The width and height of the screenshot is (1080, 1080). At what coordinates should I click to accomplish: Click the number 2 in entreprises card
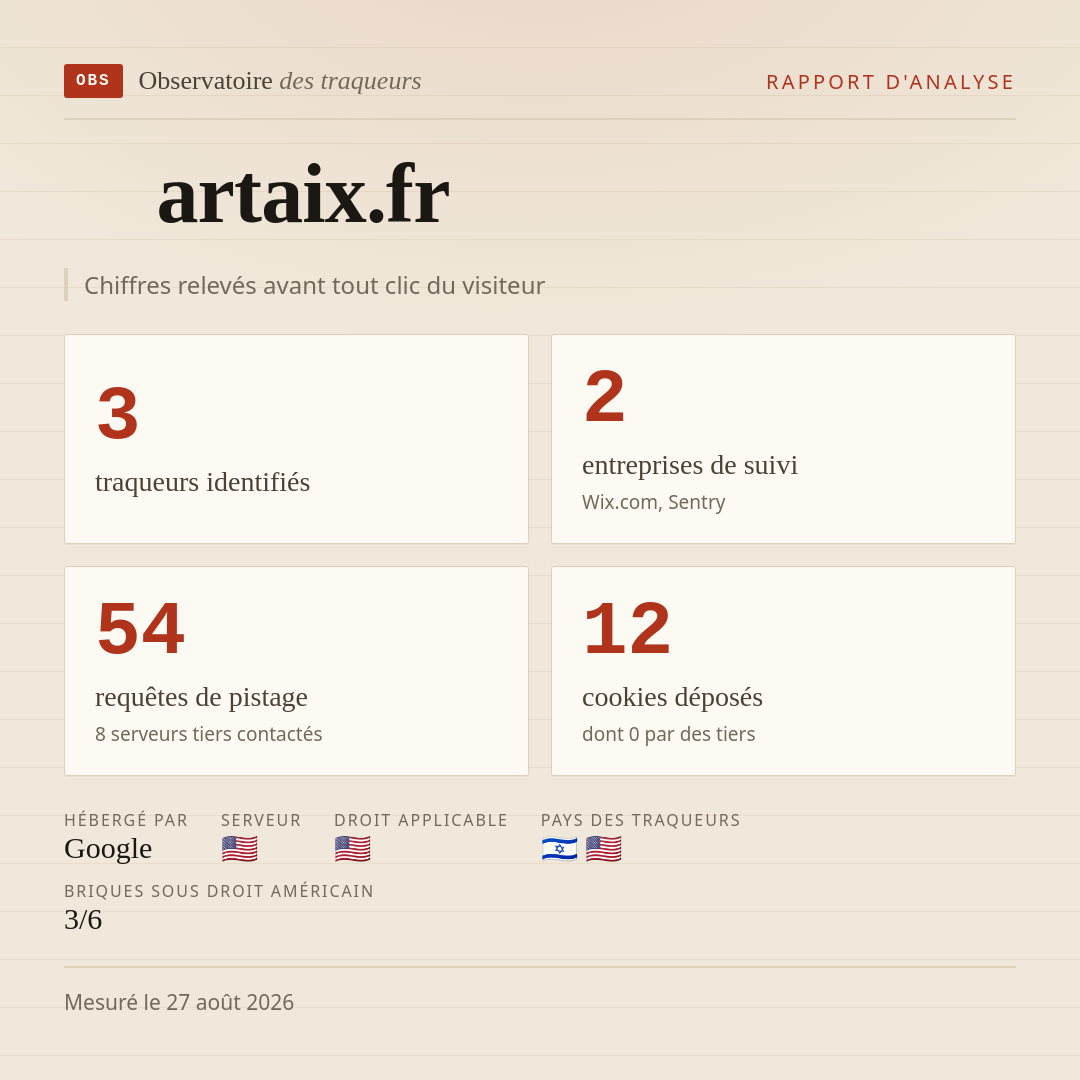604,397
